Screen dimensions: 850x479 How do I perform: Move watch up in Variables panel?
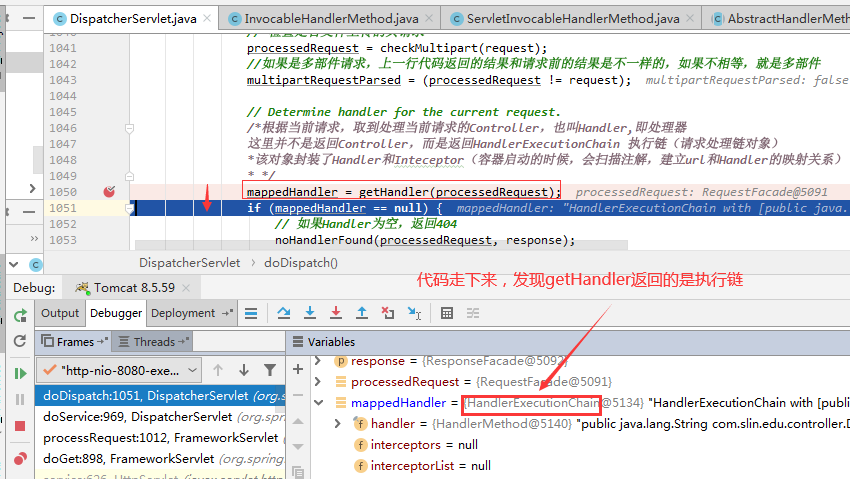click(x=298, y=421)
